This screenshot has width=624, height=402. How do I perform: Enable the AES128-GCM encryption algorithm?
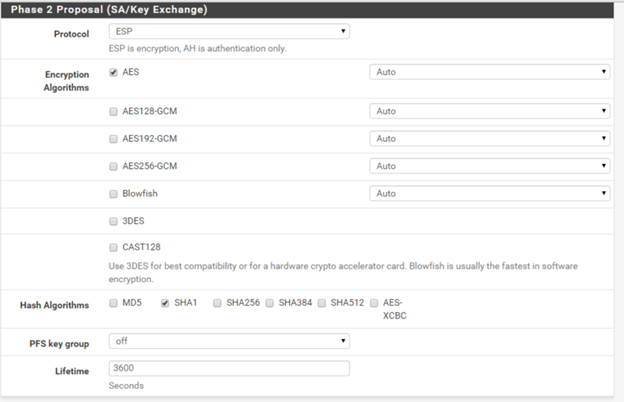[113, 111]
